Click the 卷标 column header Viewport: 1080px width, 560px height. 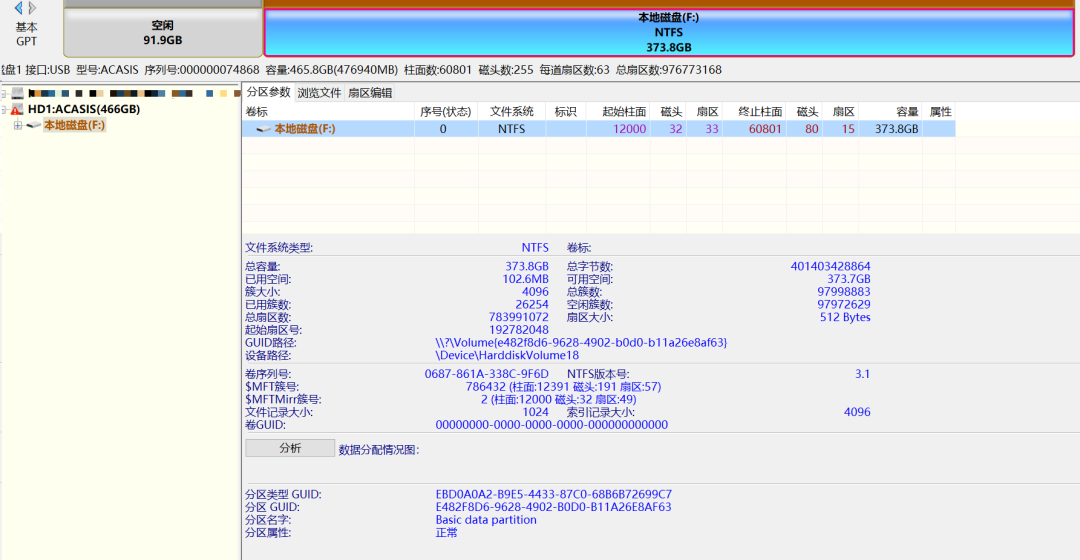(x=328, y=112)
